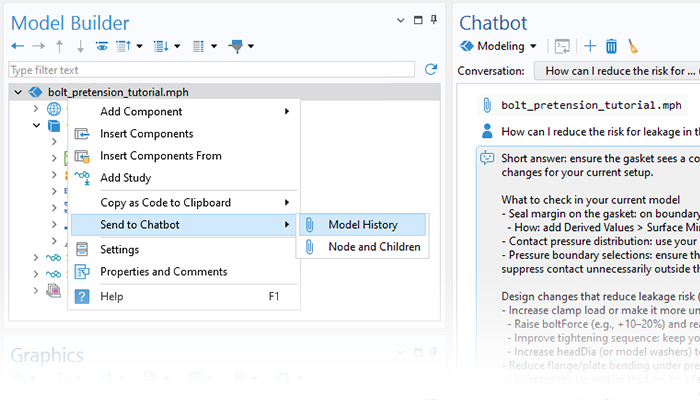Click the Expand All tree icon
Viewport: 700px width, 400px height.
click(x=161, y=46)
